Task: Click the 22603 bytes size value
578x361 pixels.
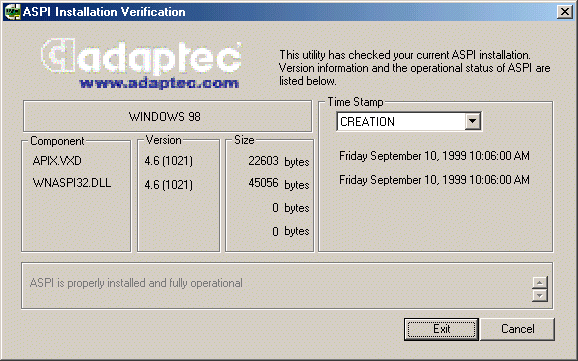Action: [279, 161]
